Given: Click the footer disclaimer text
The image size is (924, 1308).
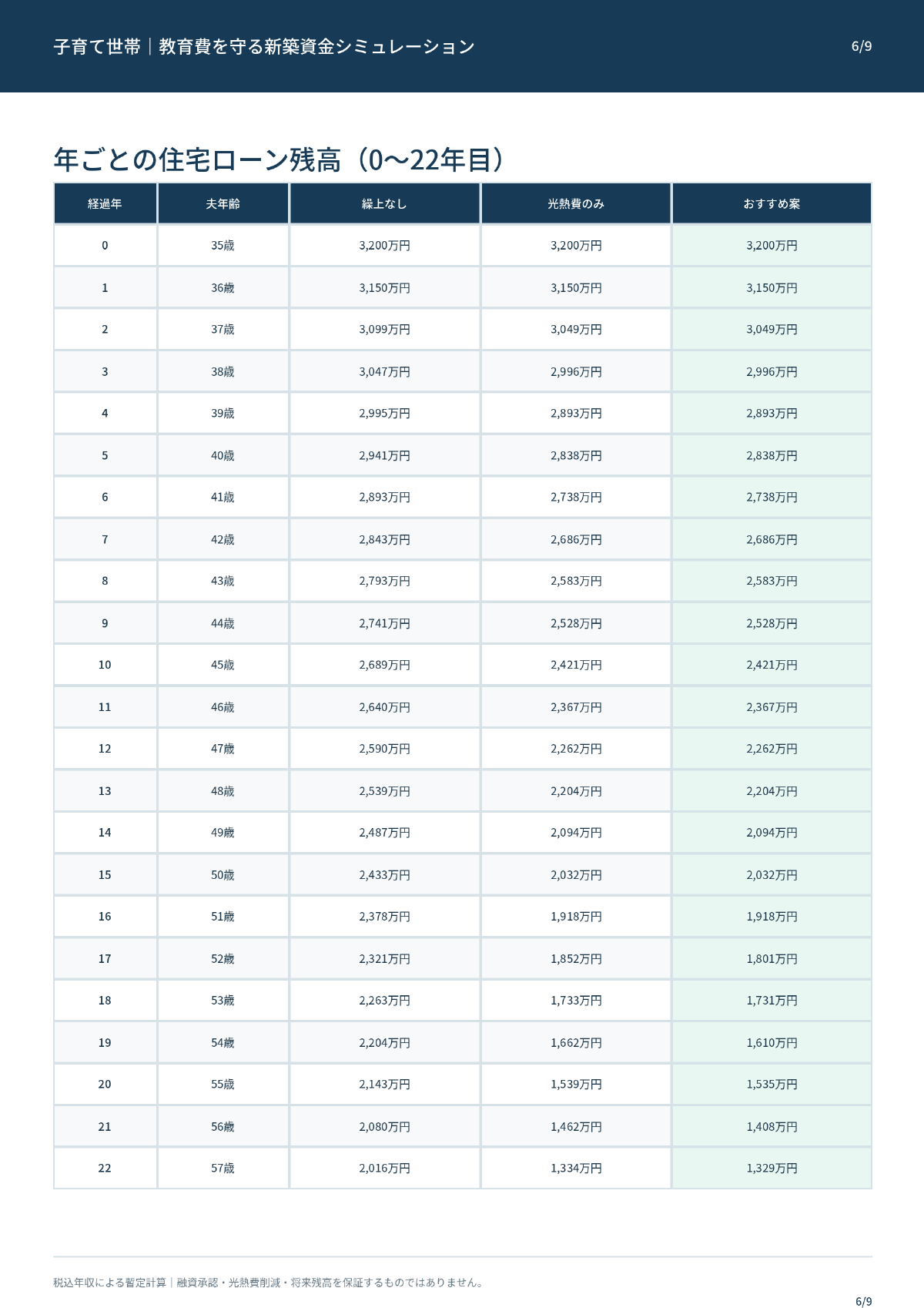Looking at the screenshot, I should click(269, 1283).
